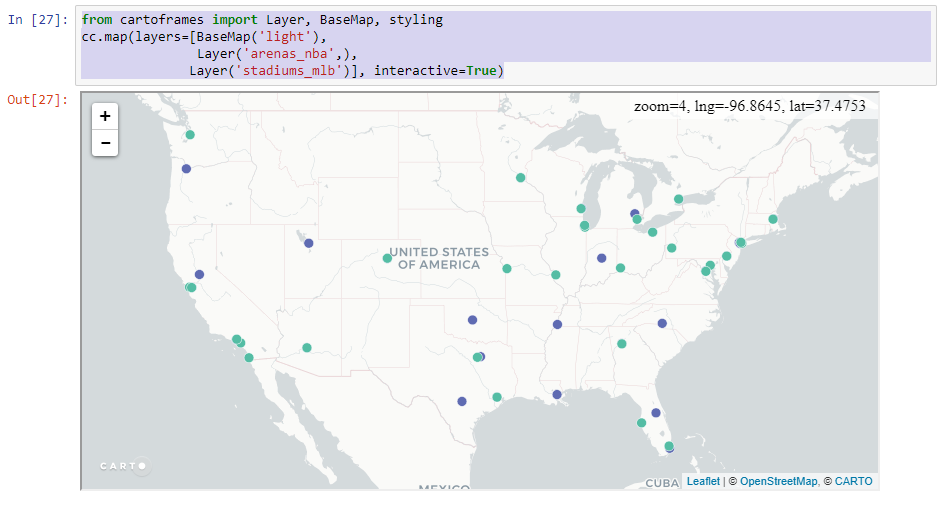Select green point near Phoenix
The image size is (941, 505).
tap(307, 348)
